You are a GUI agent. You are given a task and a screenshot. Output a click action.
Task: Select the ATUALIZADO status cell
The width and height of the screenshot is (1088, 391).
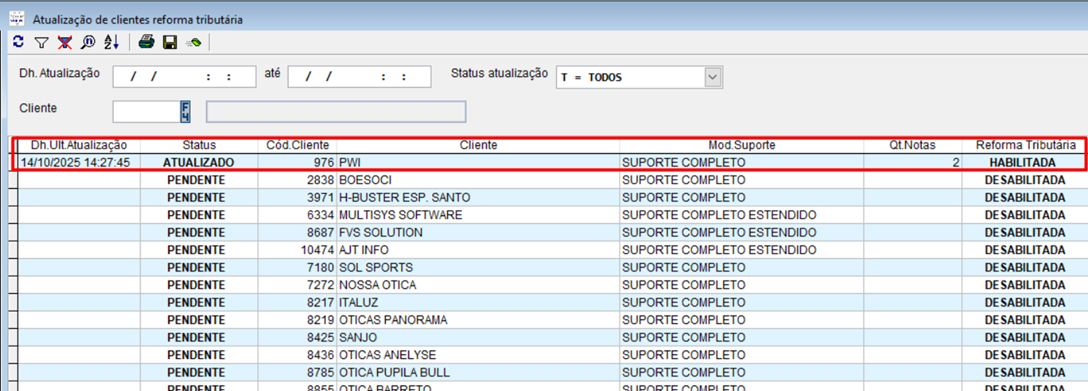click(200, 163)
